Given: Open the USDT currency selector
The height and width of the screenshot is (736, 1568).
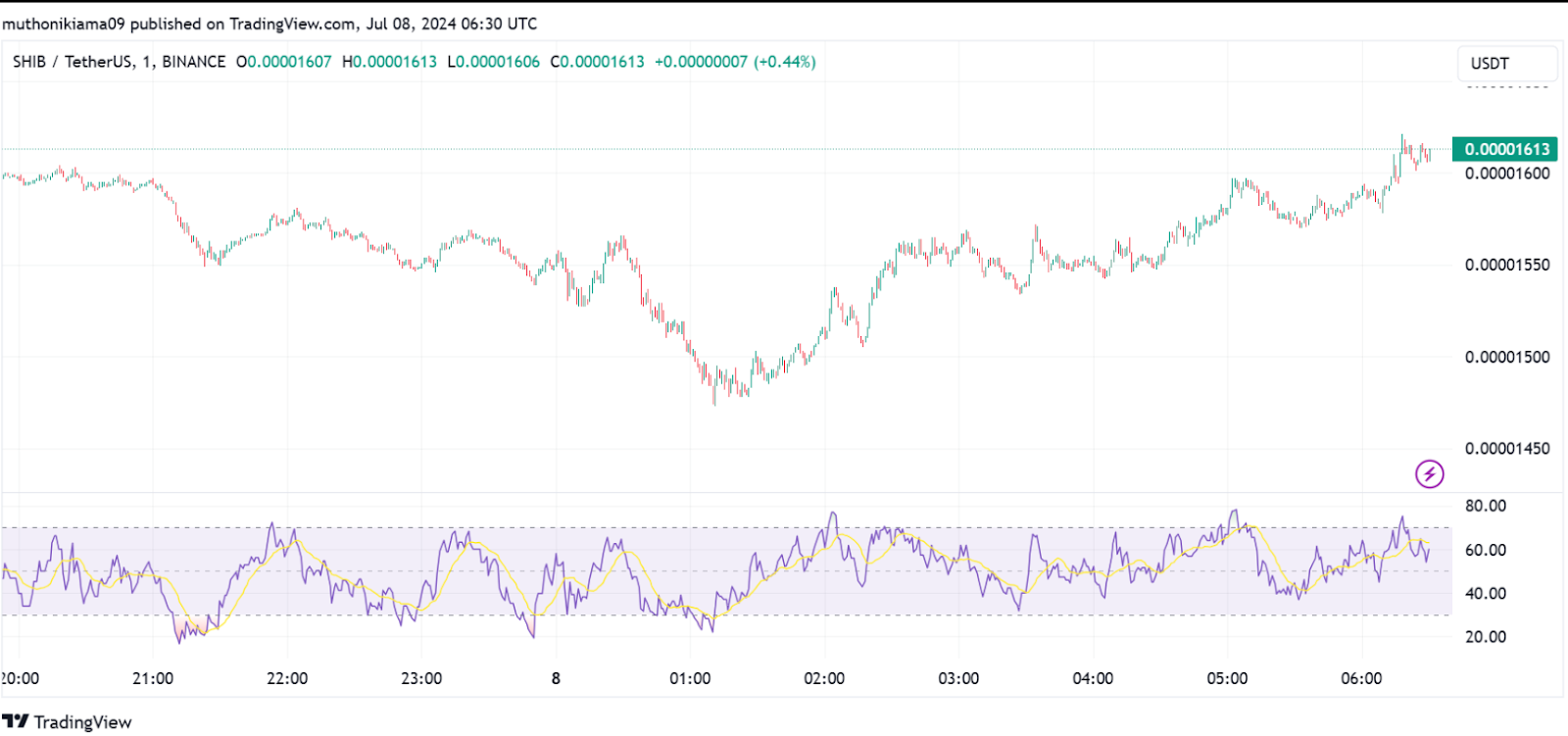Looking at the screenshot, I should click(x=1506, y=63).
